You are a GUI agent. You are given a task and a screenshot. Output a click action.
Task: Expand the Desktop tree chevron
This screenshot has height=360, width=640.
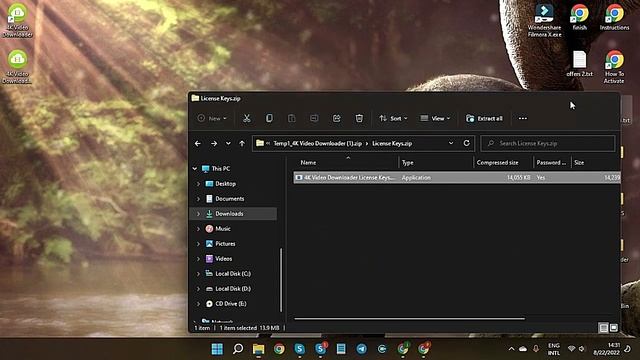[x=198, y=184]
